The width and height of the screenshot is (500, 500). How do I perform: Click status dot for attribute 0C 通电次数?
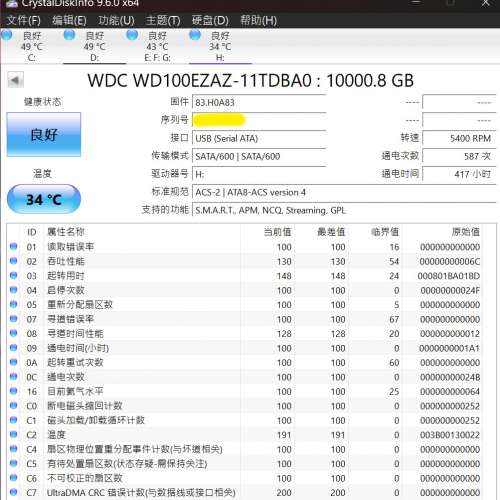click(13, 376)
